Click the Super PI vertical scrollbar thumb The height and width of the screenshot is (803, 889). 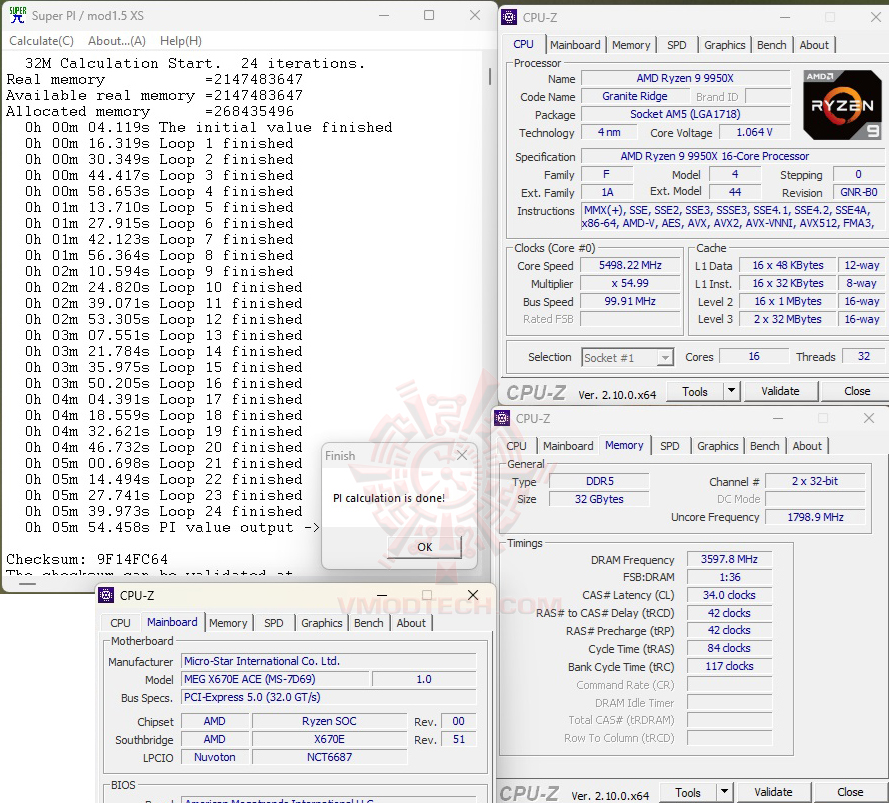pyautogui.click(x=490, y=75)
